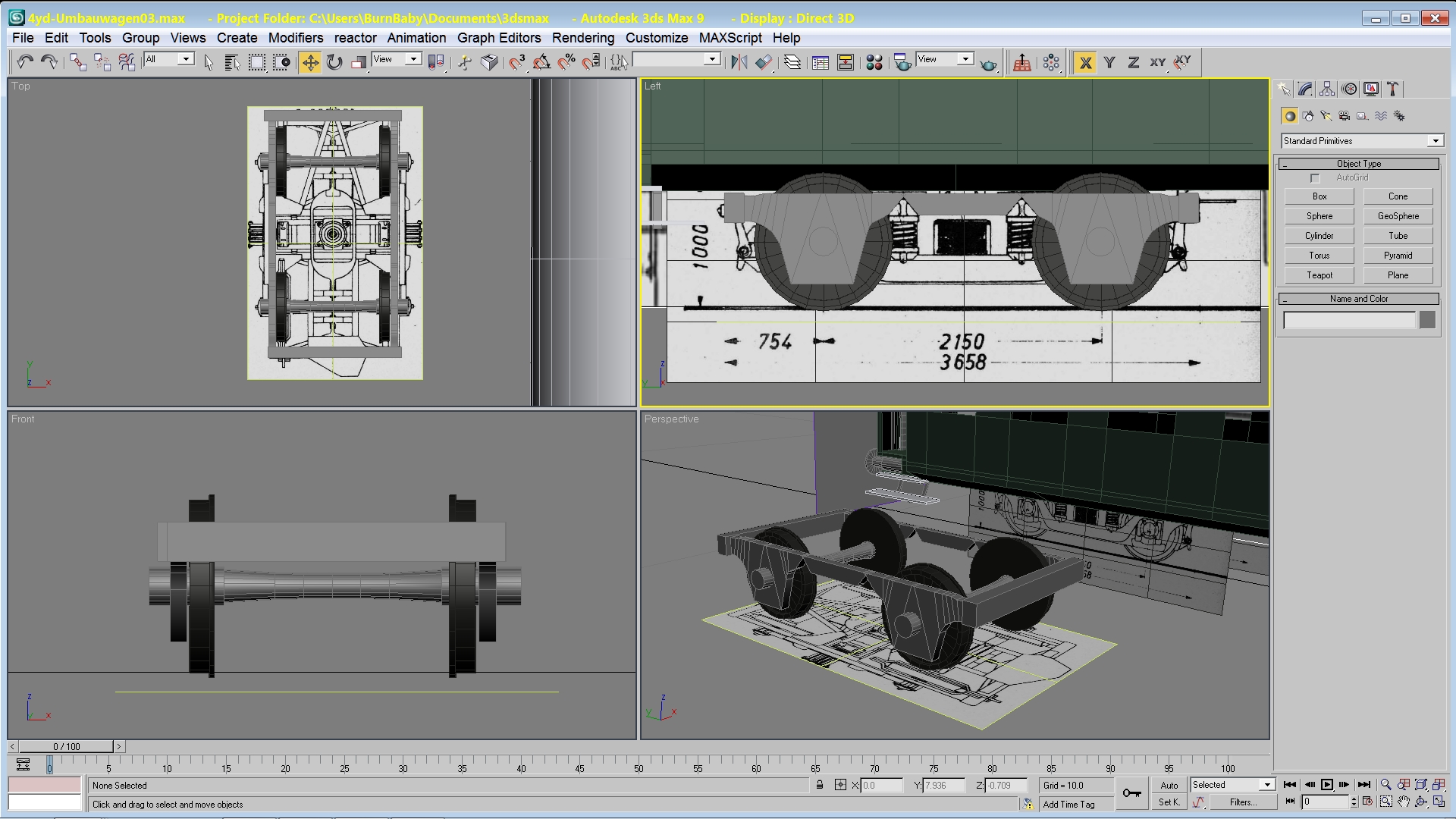This screenshot has height=819, width=1456.
Task: Click the Undo arrow icon
Action: pyautogui.click(x=25, y=62)
